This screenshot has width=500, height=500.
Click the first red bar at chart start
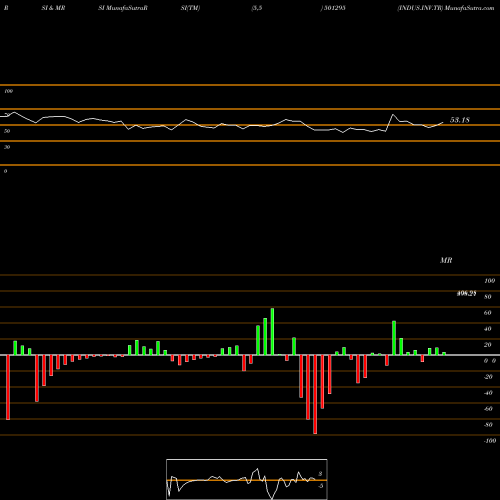(x=8, y=387)
